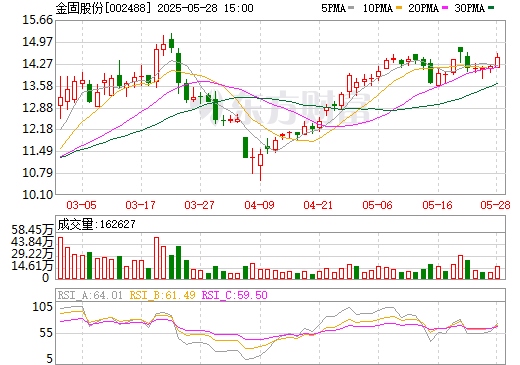Click the timestamp 2025-05-28 15:00

(x=205, y=8)
